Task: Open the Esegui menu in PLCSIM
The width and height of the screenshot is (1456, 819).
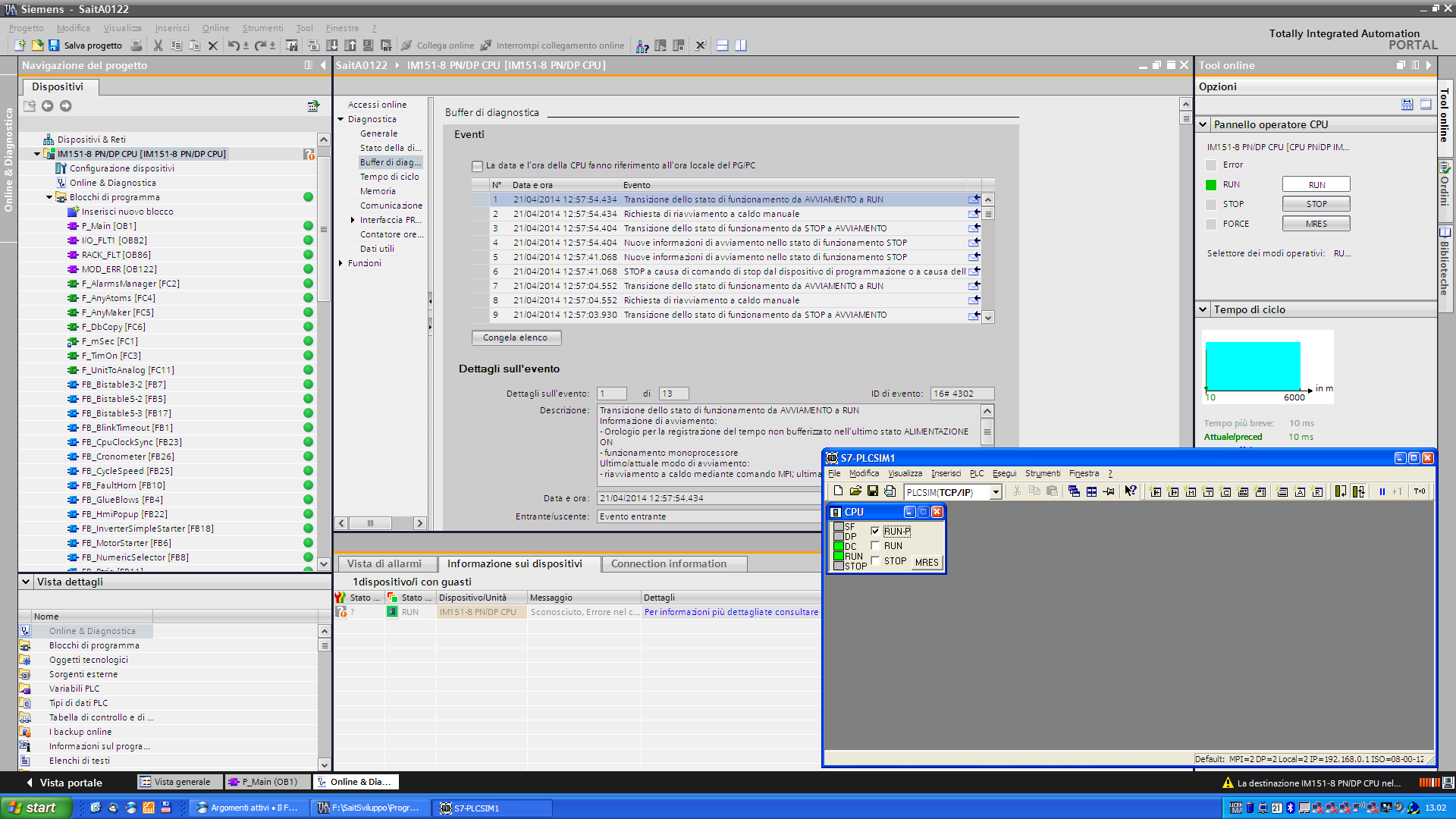Action: coord(1004,473)
